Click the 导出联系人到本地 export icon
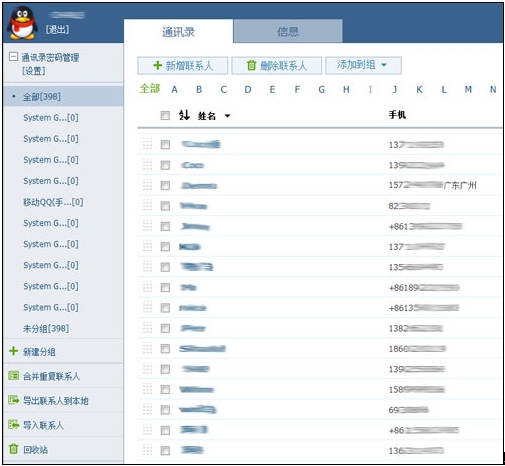Image resolution: width=505 pixels, height=466 pixels. click(x=13, y=400)
